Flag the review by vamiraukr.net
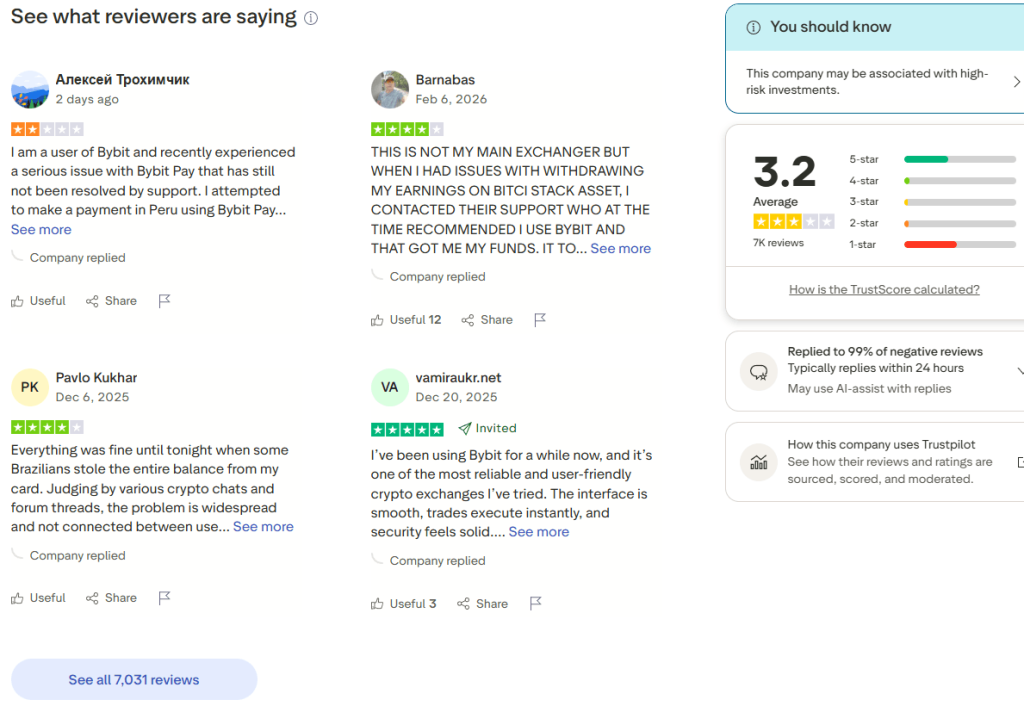 [536, 603]
